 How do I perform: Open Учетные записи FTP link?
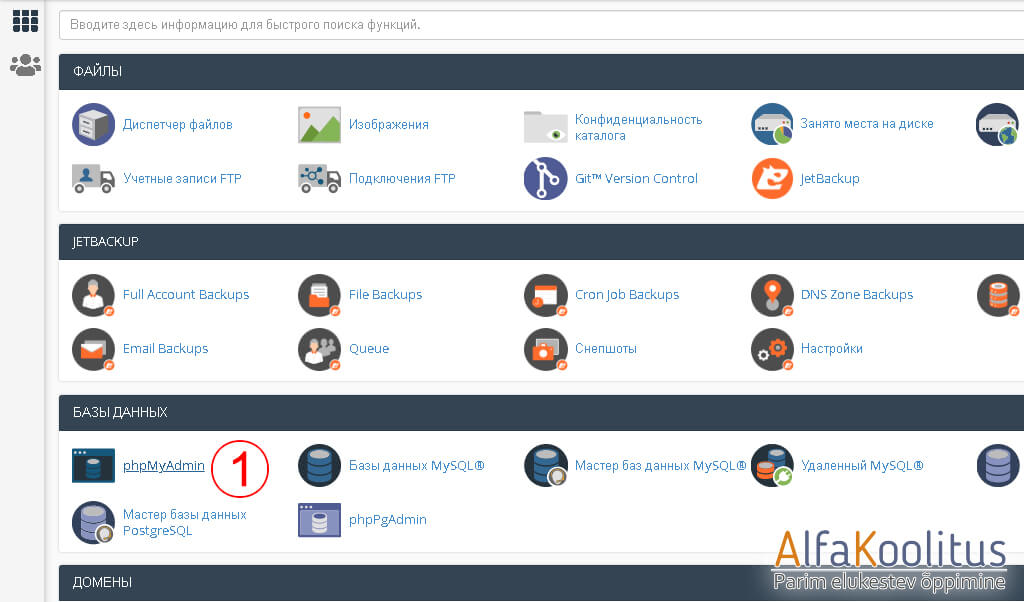pos(182,179)
